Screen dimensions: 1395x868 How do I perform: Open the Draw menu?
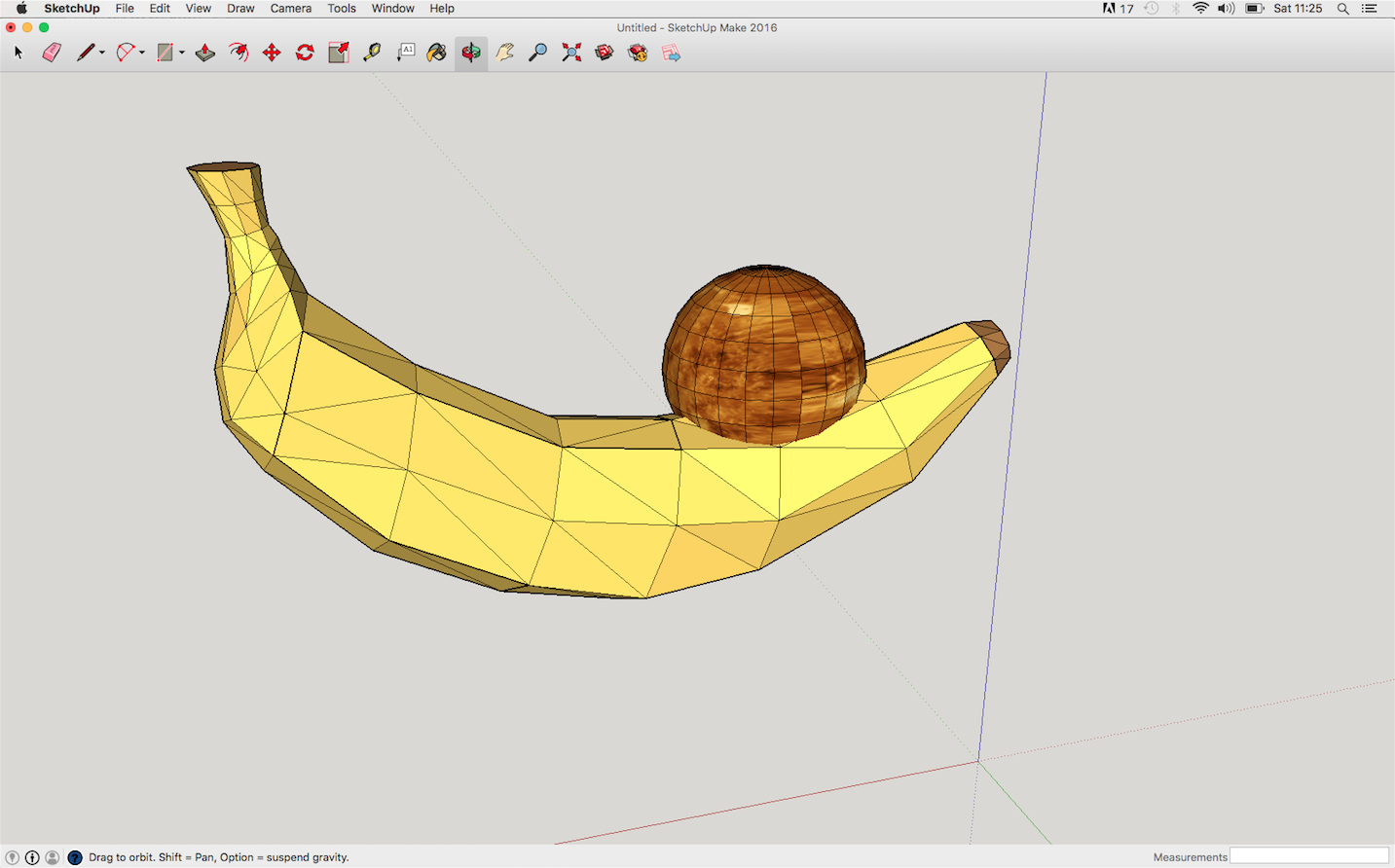click(240, 9)
